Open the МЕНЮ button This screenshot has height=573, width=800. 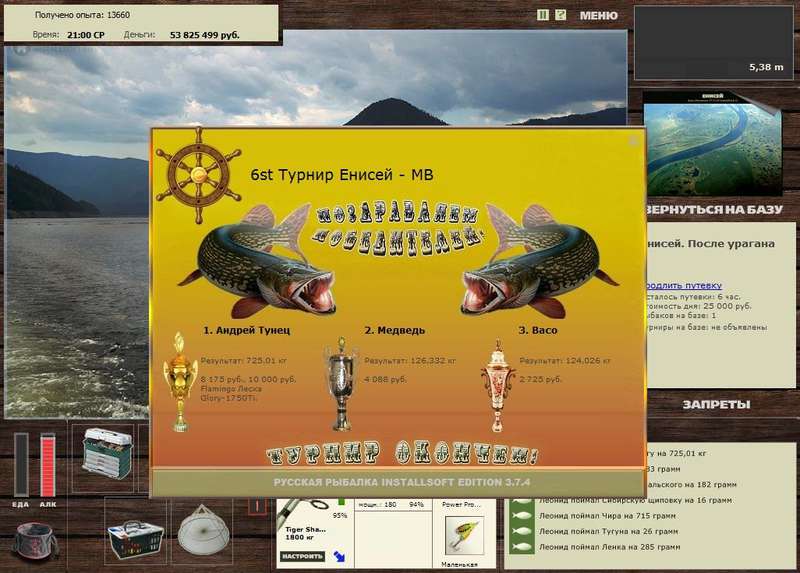point(598,16)
